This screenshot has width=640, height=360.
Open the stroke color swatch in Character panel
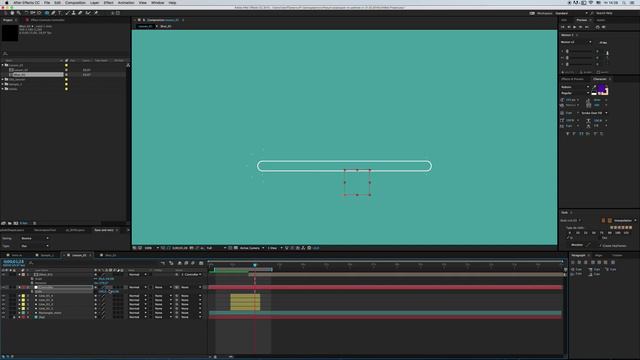(x=605, y=92)
